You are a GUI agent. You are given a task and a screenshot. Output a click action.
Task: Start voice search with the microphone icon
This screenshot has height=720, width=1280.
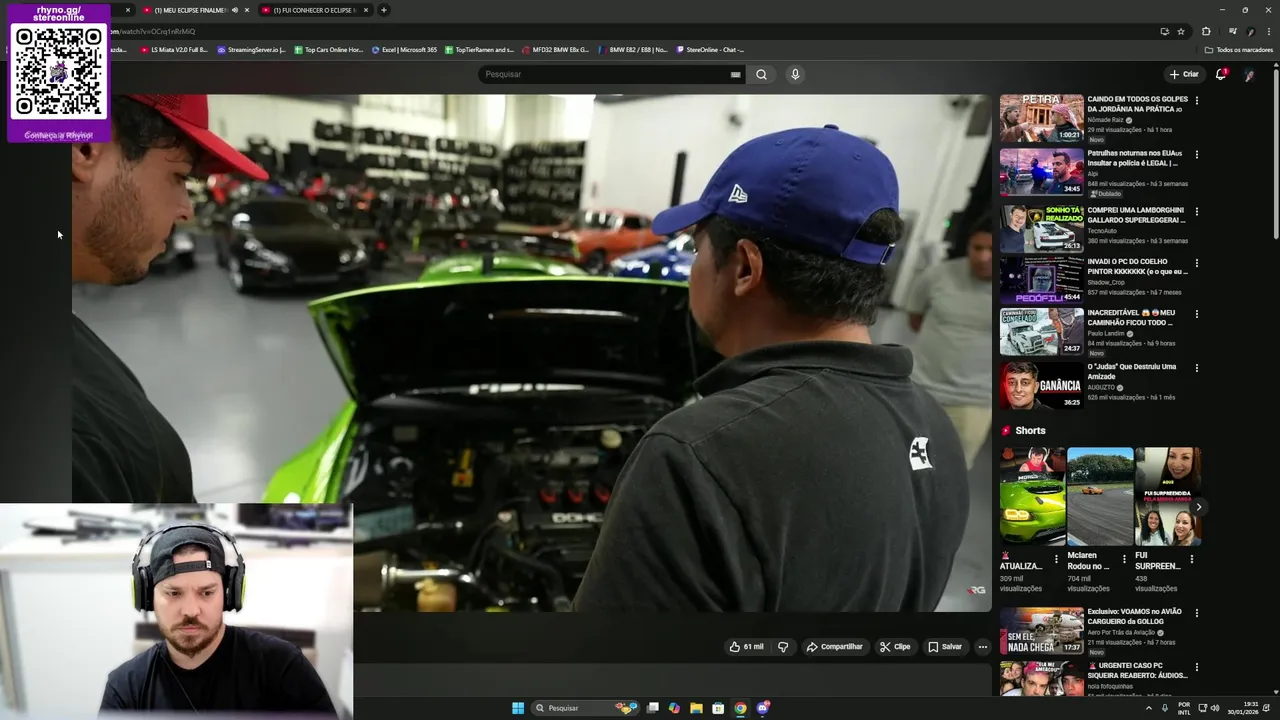795,74
